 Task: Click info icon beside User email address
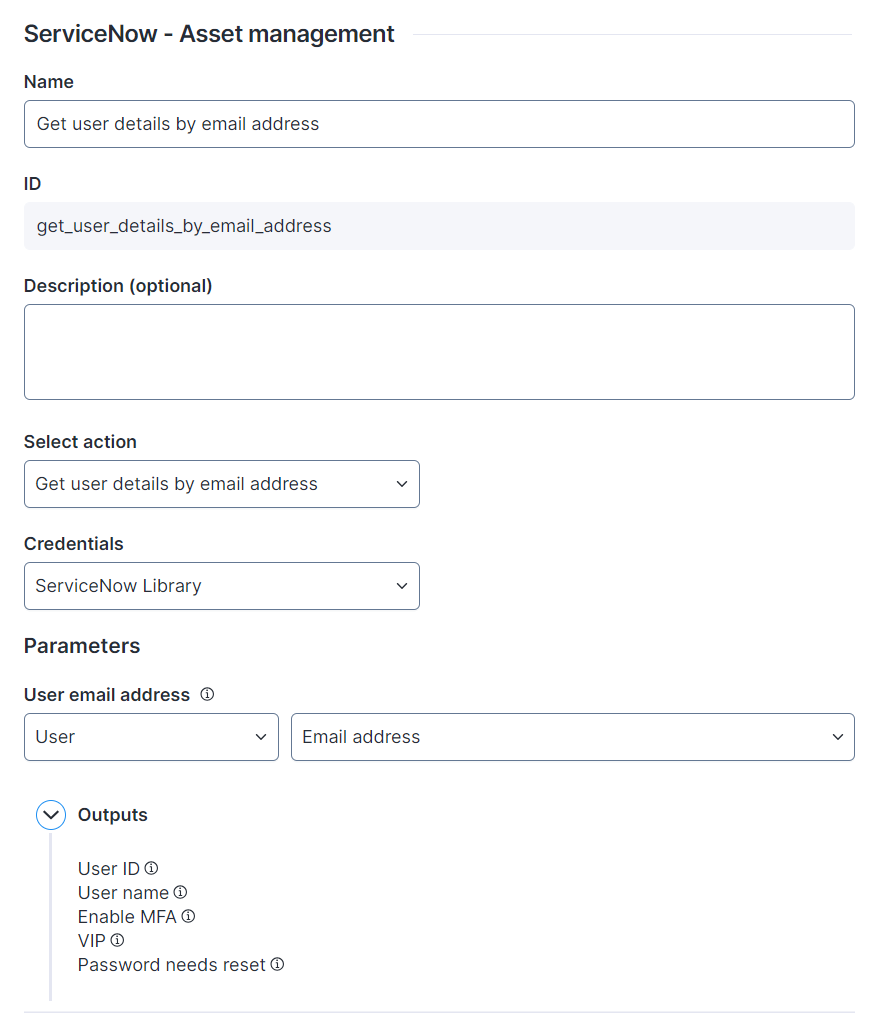207,694
